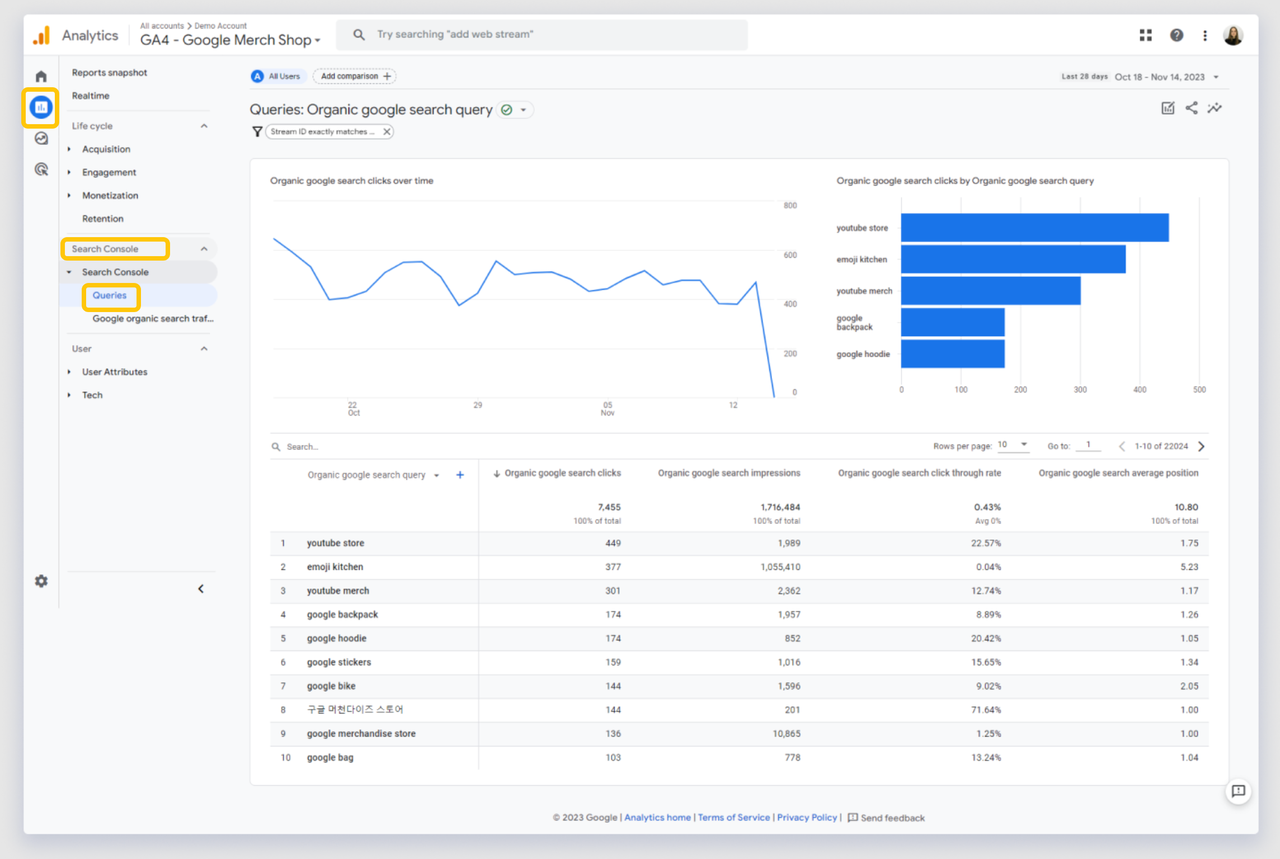Open the property selector GA4 - Google Merch Shop
The width and height of the screenshot is (1280, 859).
pyautogui.click(x=231, y=40)
